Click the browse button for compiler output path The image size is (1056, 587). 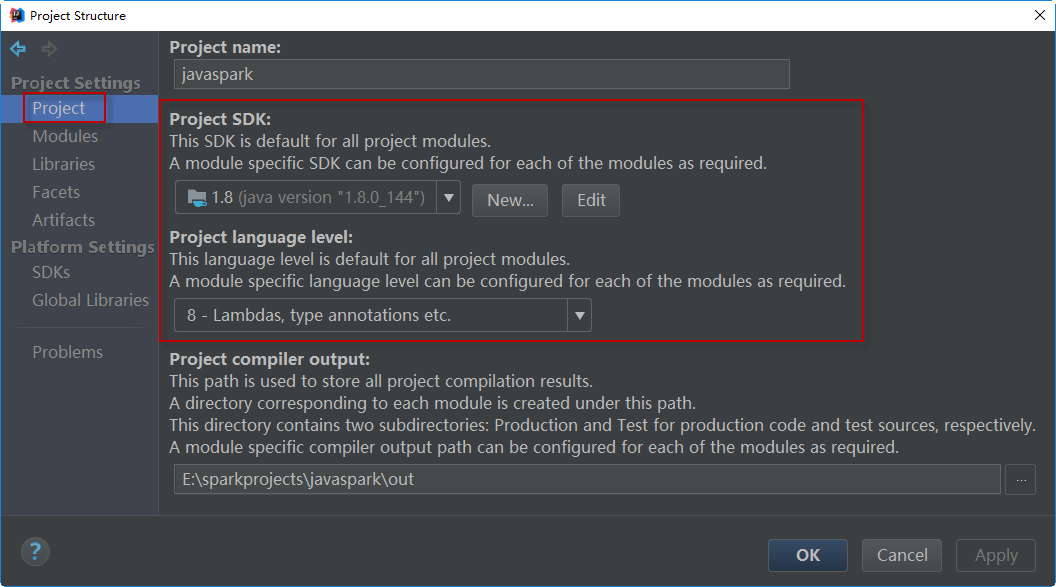(x=1020, y=479)
